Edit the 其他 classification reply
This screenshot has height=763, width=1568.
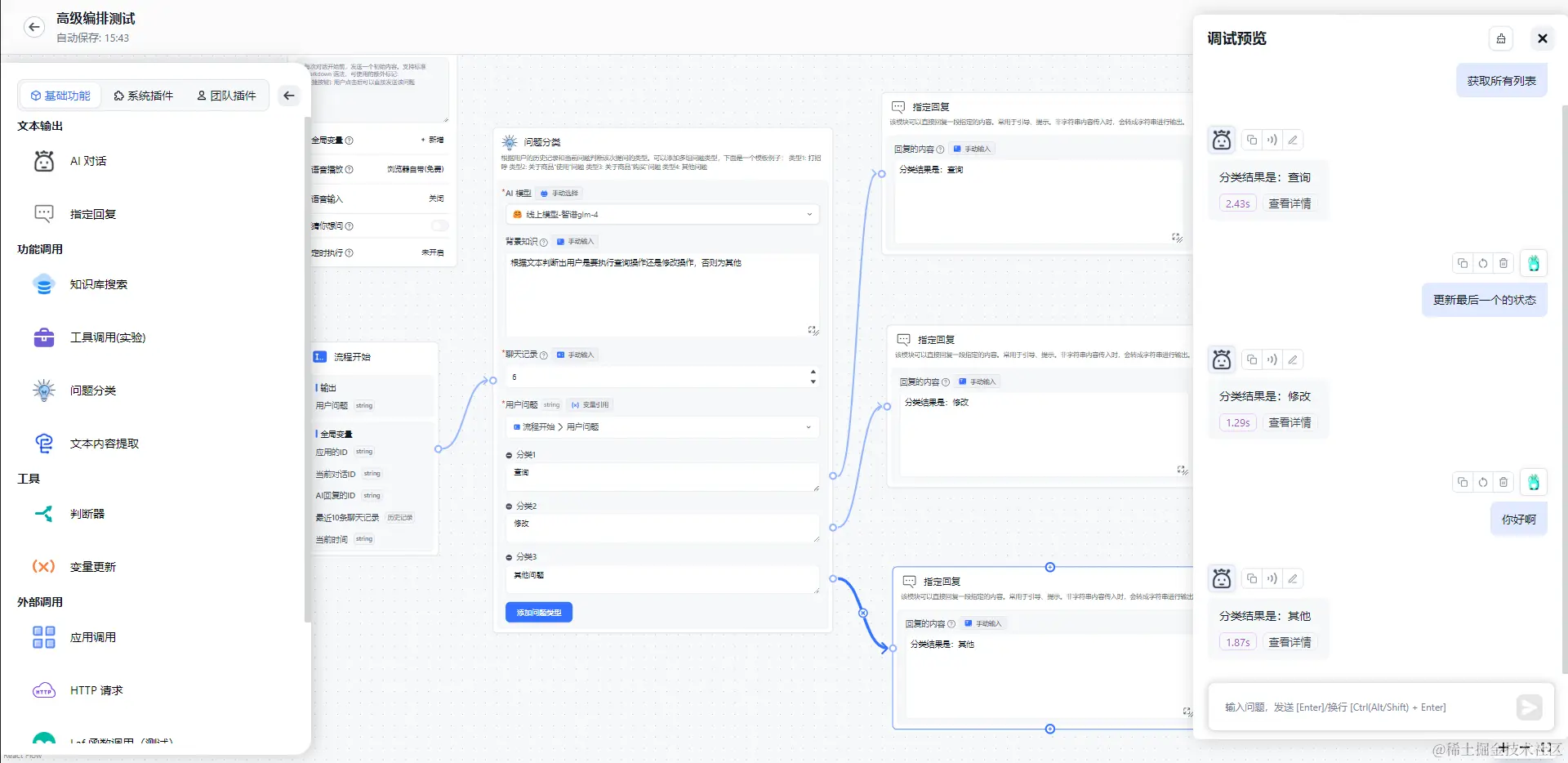click(x=1293, y=578)
